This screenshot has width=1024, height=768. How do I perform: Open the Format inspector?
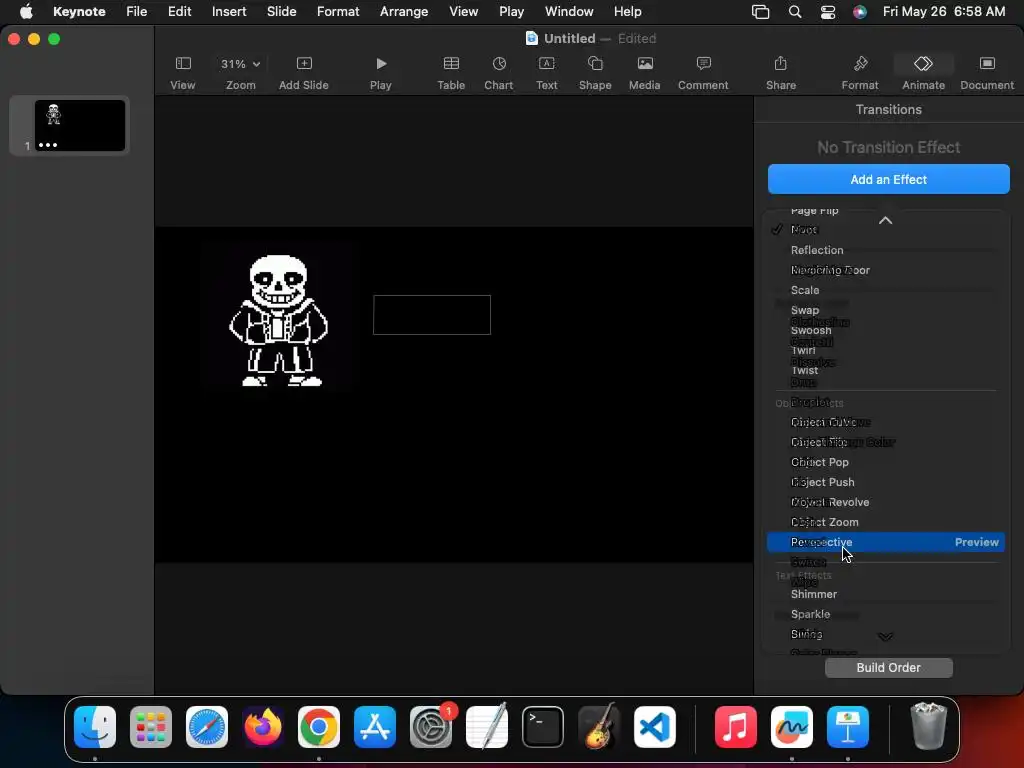pos(860,72)
